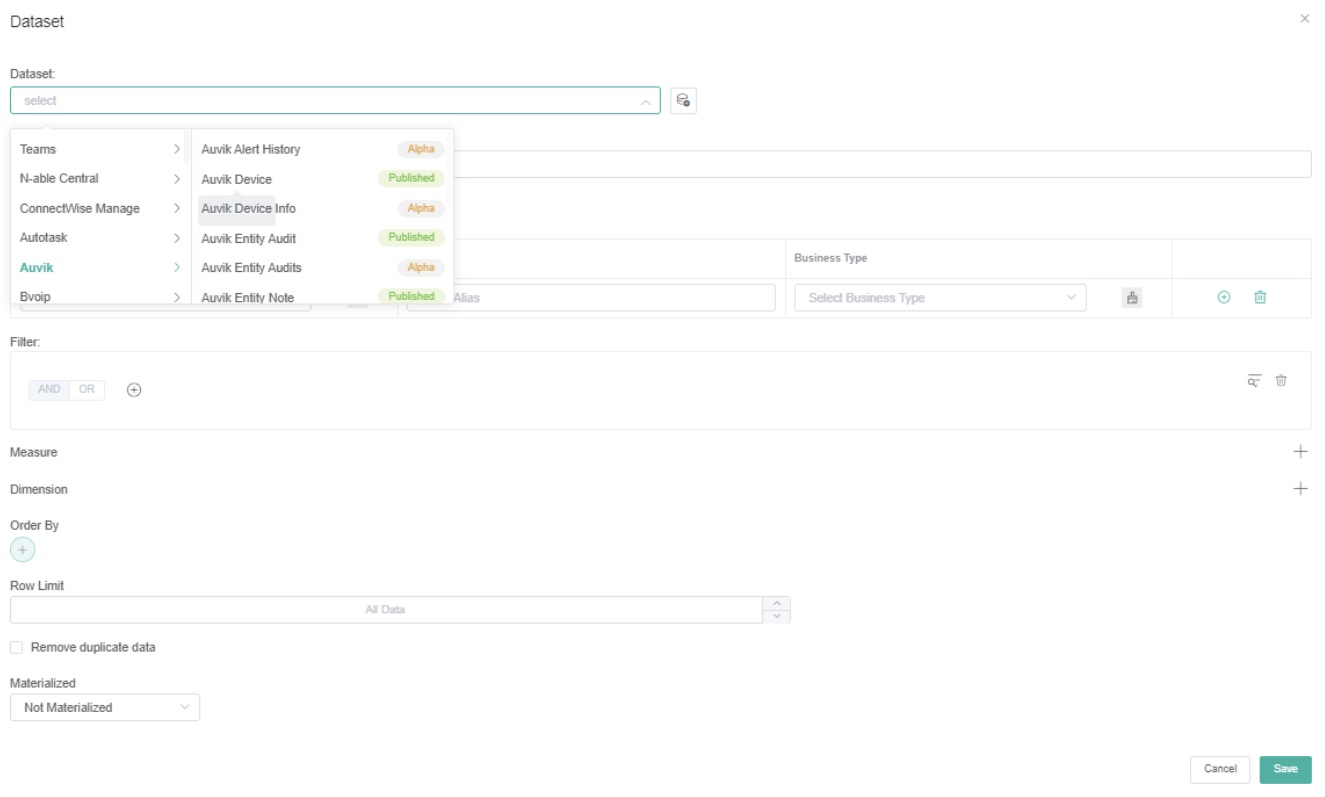Expand Teams category

tap(100, 149)
